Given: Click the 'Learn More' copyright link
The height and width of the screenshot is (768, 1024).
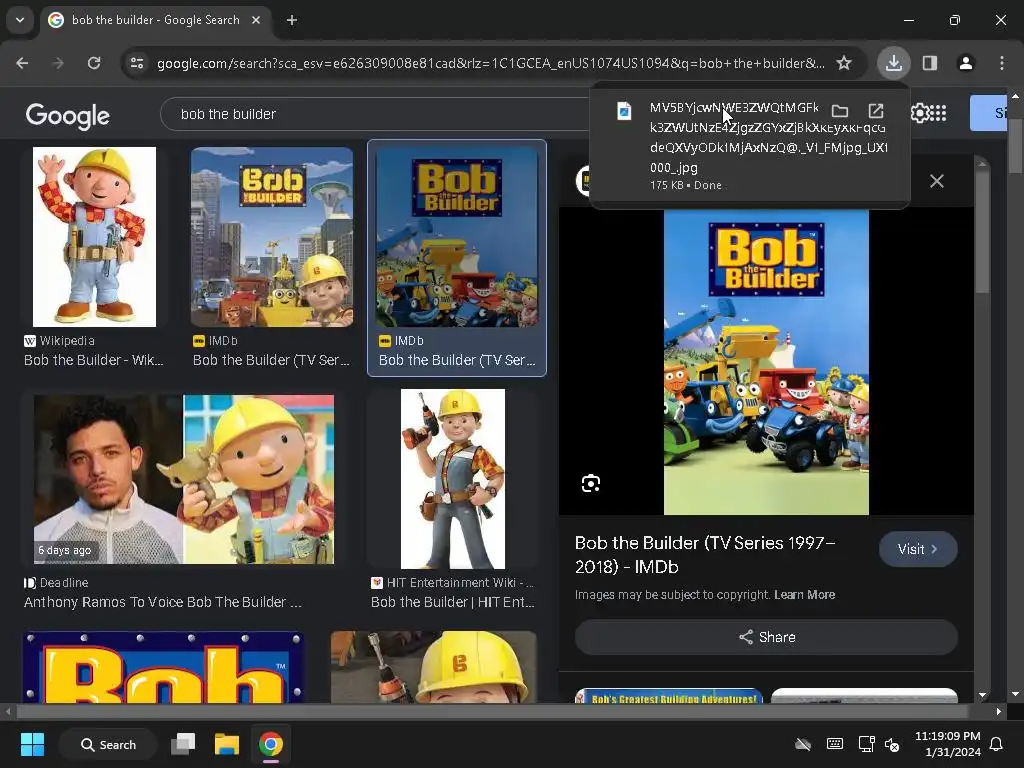Looking at the screenshot, I should click(x=805, y=595).
